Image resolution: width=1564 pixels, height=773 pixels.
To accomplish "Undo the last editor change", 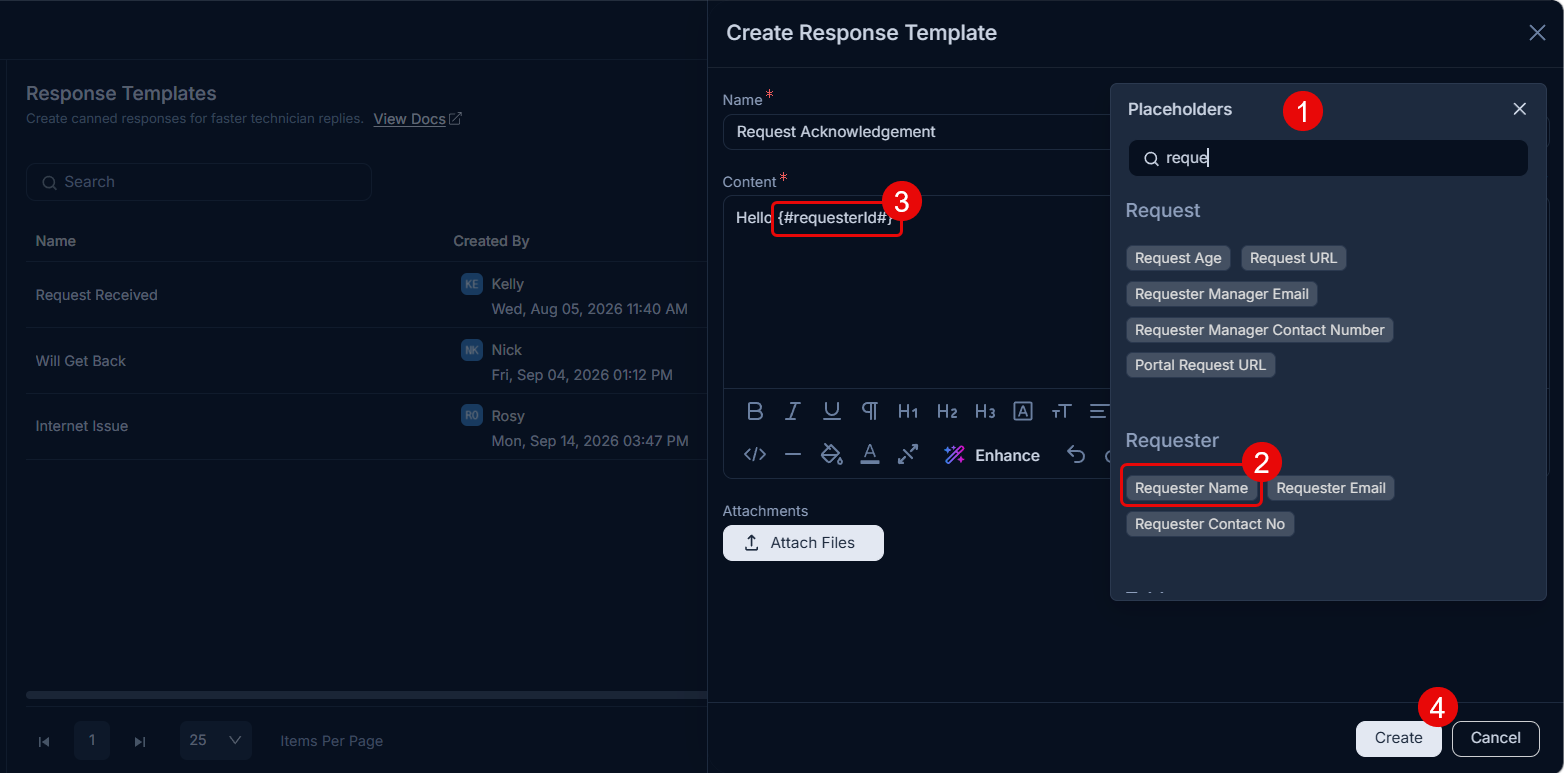I will [x=1076, y=455].
